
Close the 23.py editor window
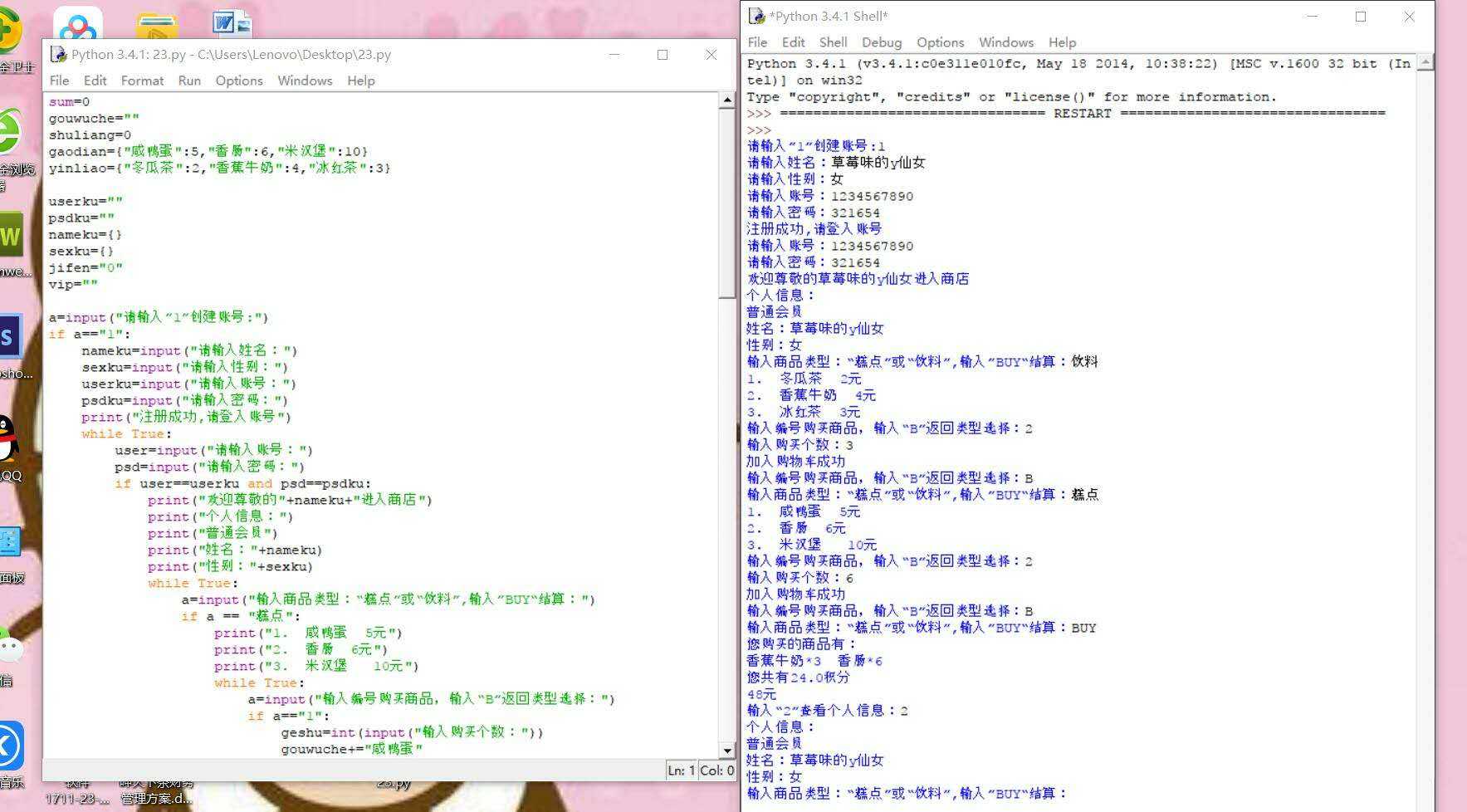coord(711,55)
